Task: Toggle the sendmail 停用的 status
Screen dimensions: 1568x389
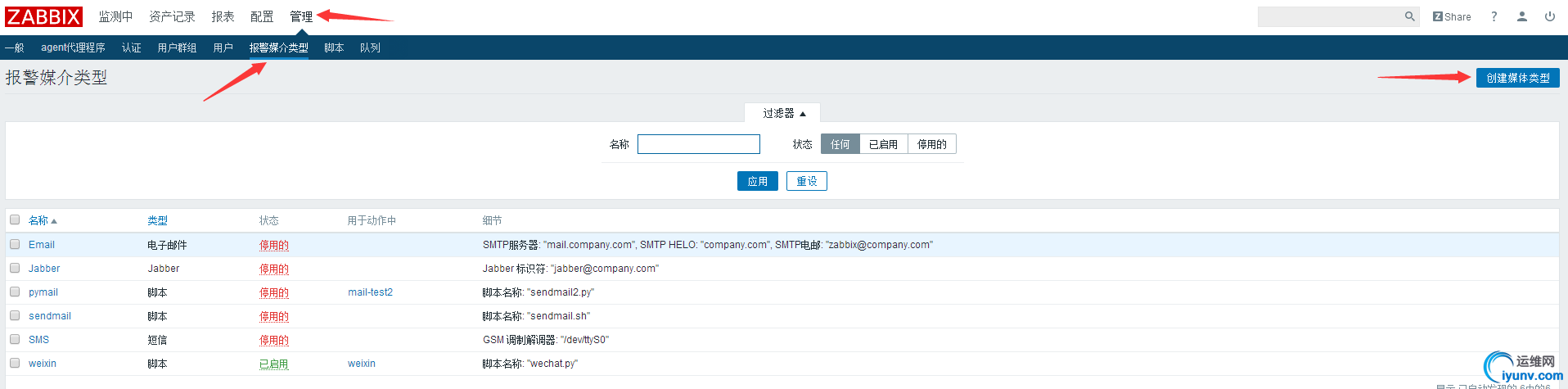Action: point(274,316)
